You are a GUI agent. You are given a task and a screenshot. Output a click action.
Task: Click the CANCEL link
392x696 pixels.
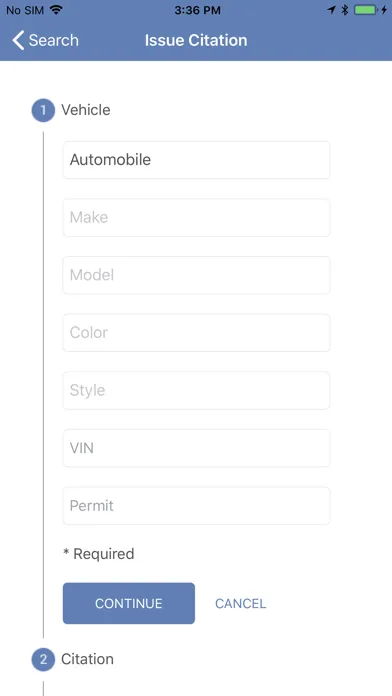(241, 604)
